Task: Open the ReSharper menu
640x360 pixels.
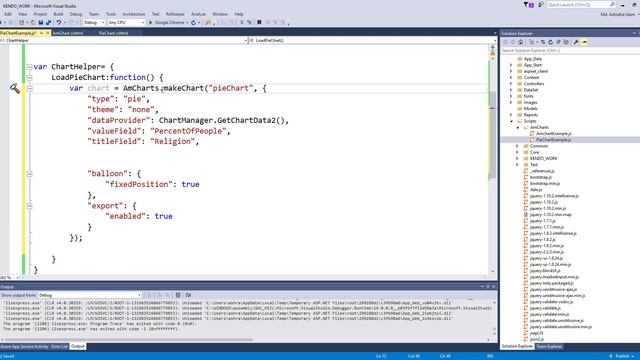Action: point(175,14)
